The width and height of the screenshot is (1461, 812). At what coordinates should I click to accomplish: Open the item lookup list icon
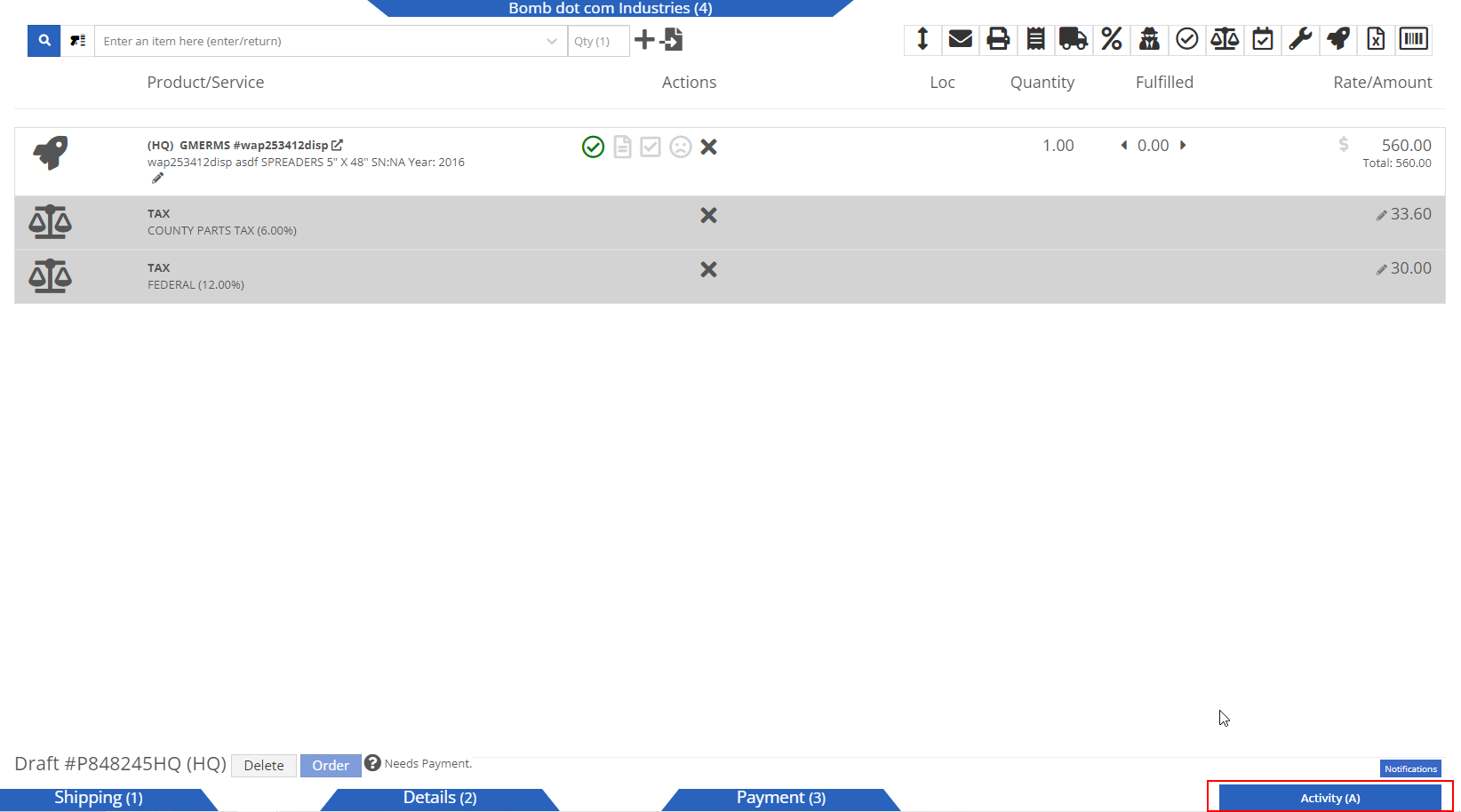[78, 41]
